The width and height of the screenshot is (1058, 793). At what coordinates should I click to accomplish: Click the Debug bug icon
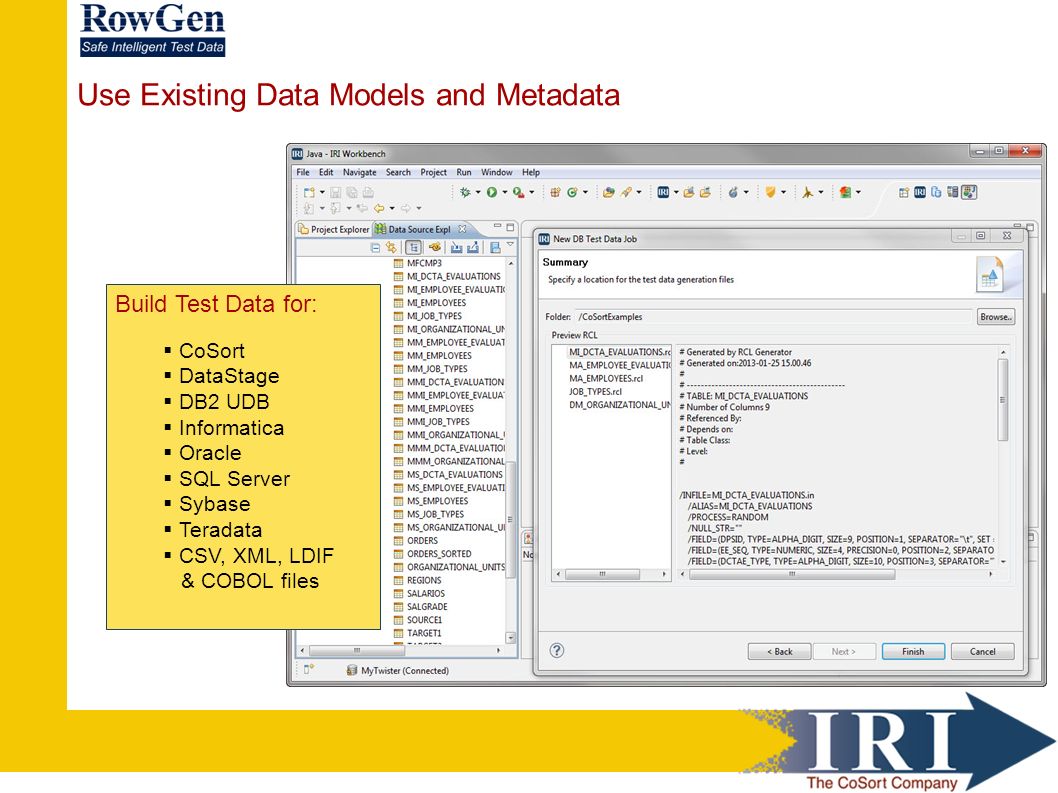tap(465, 192)
